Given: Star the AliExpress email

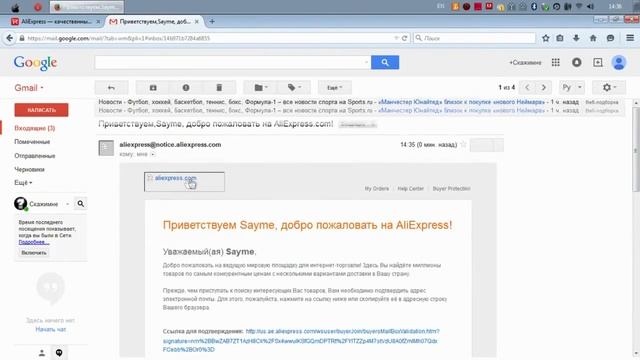Looking at the screenshot, I should coord(463,144).
